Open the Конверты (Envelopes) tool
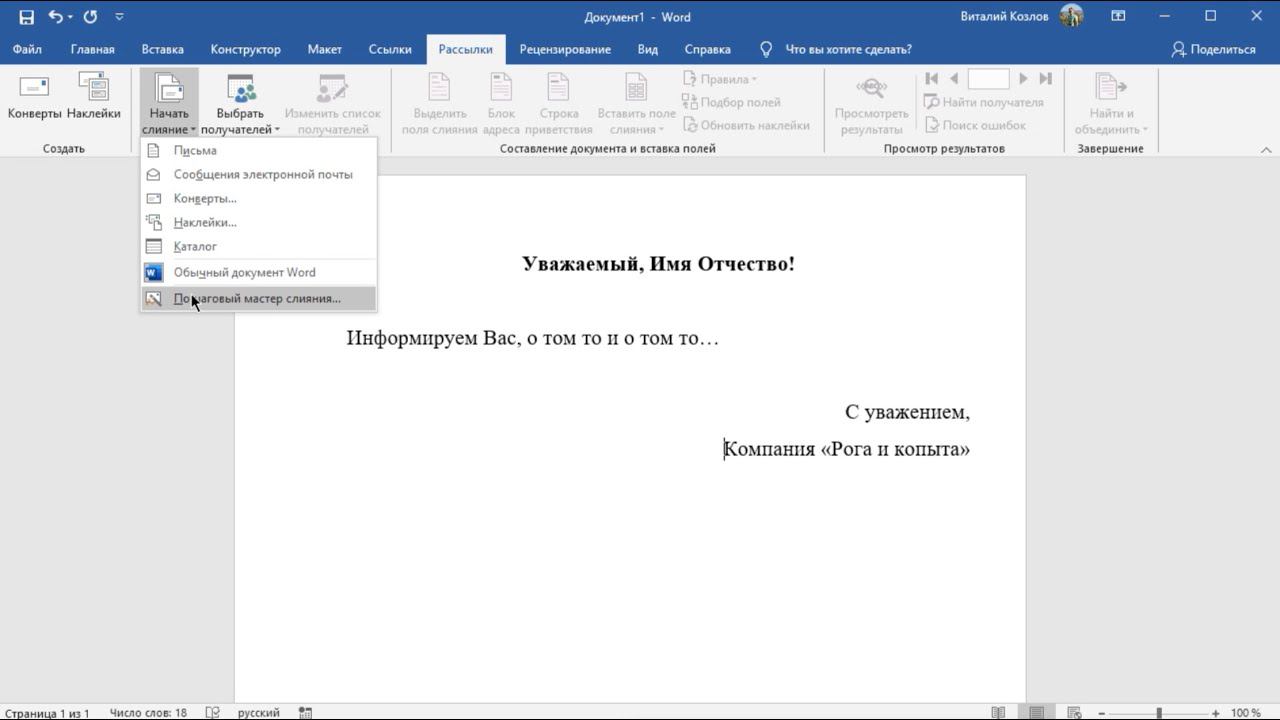The image size is (1280, 720). point(35,98)
